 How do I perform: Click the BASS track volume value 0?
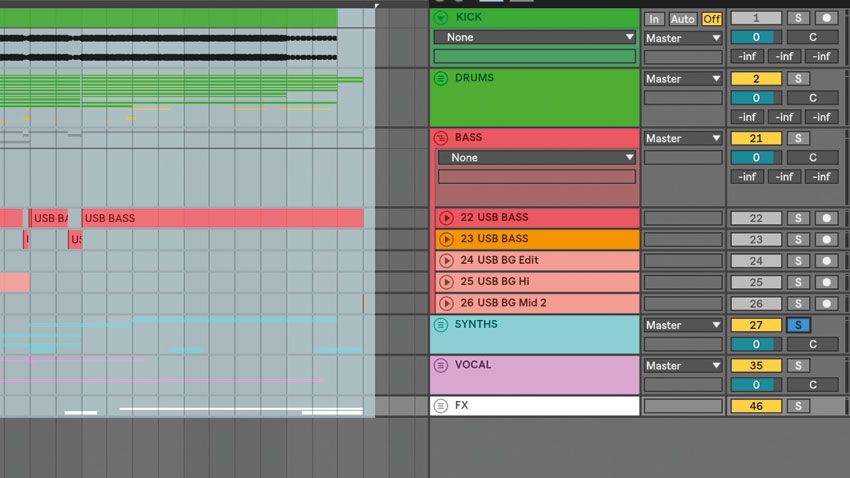(x=756, y=158)
